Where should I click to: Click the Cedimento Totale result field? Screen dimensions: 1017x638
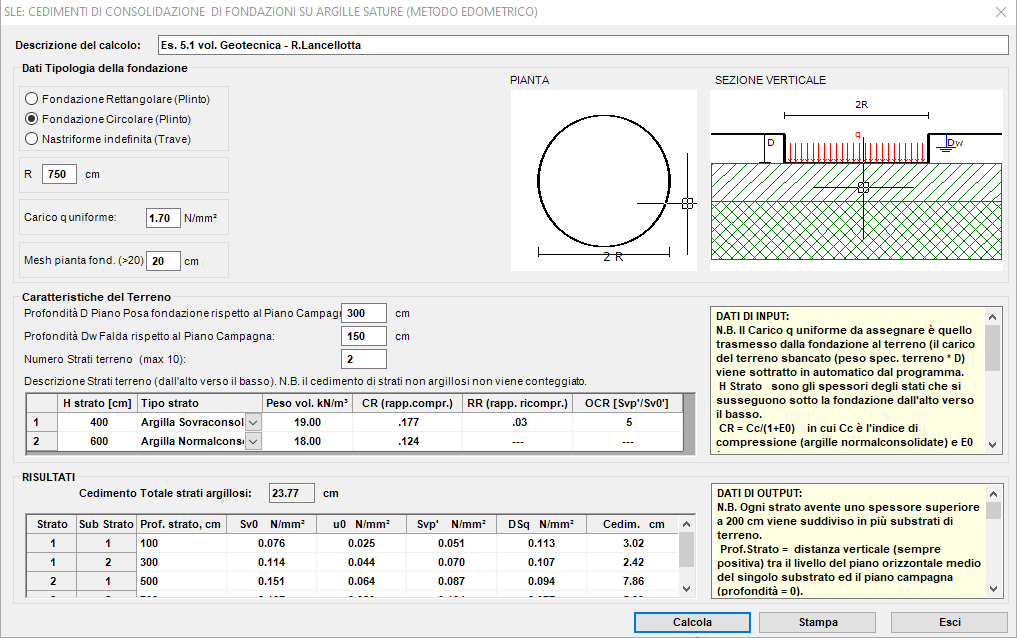click(x=292, y=493)
